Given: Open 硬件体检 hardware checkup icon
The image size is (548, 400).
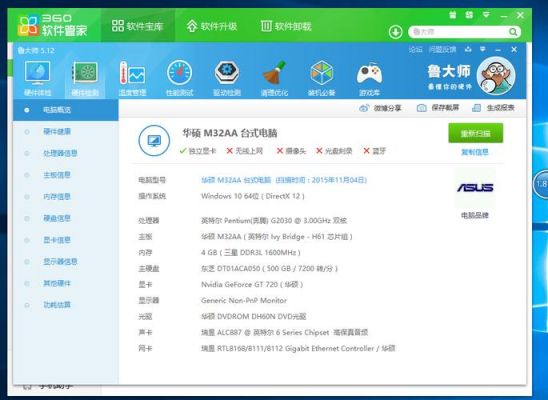Looking at the screenshot, I should point(37,78).
